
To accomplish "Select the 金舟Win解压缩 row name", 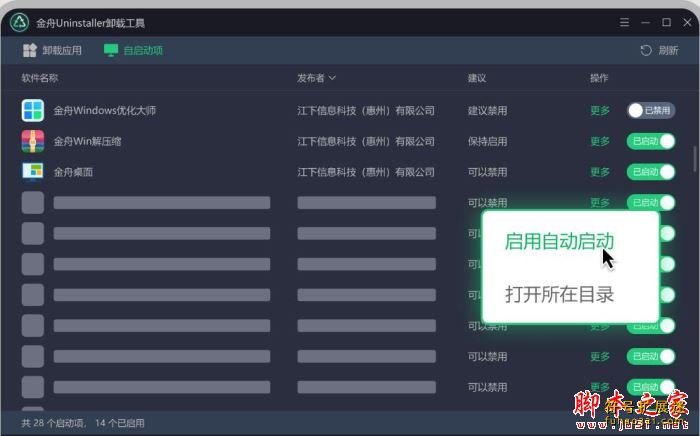I will (x=87, y=141).
